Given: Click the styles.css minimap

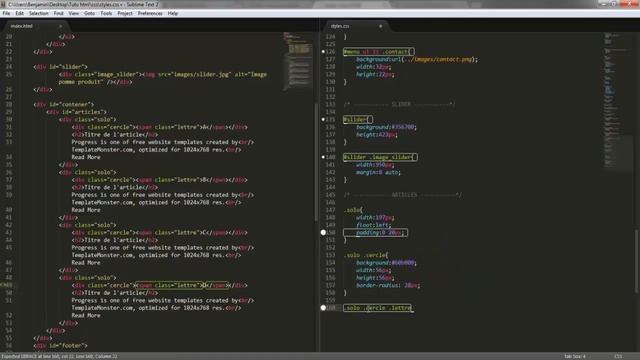Looking at the screenshot, I should [x=618, y=100].
